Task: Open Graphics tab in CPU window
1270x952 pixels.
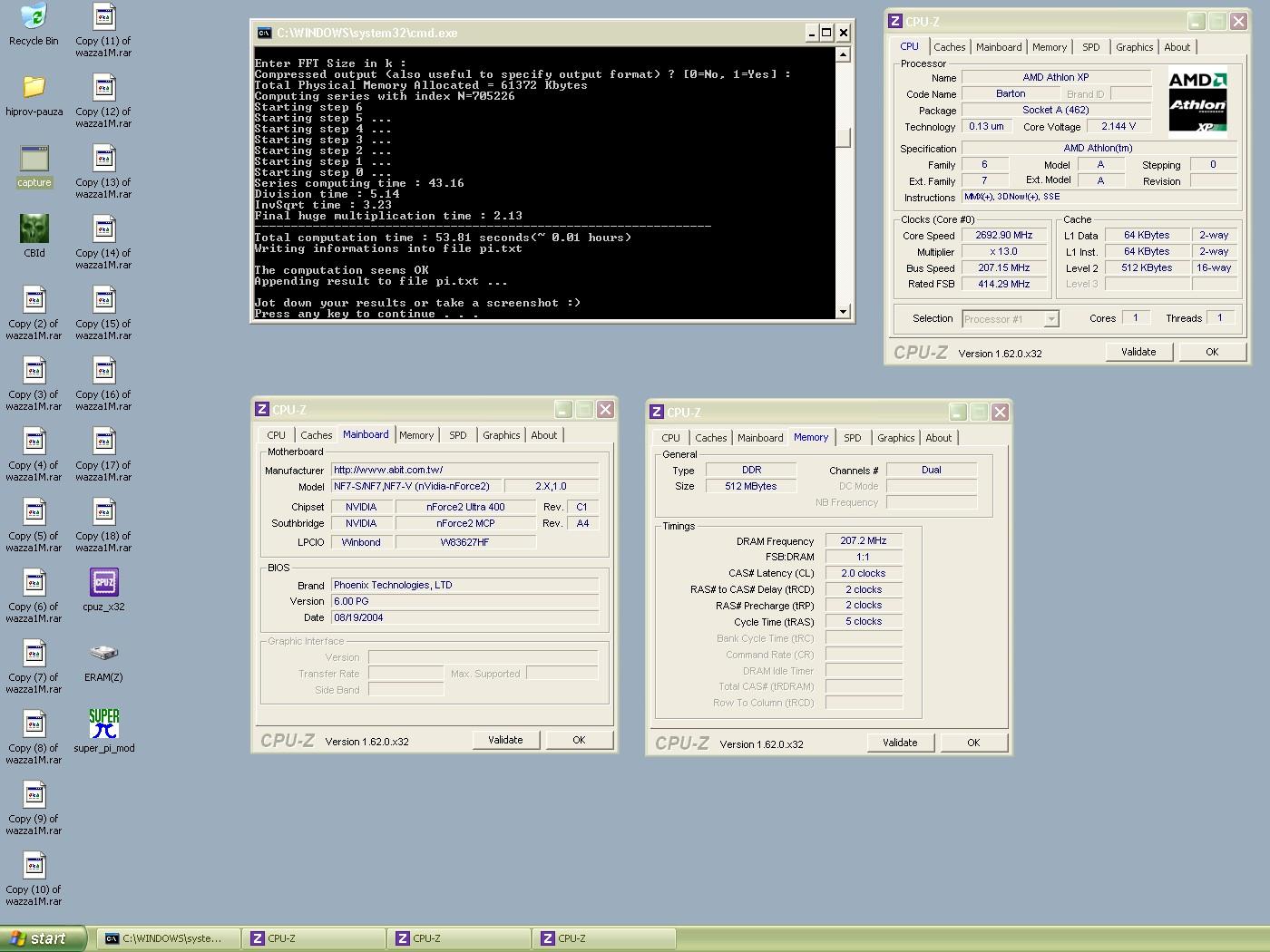Action: pyautogui.click(x=1134, y=47)
